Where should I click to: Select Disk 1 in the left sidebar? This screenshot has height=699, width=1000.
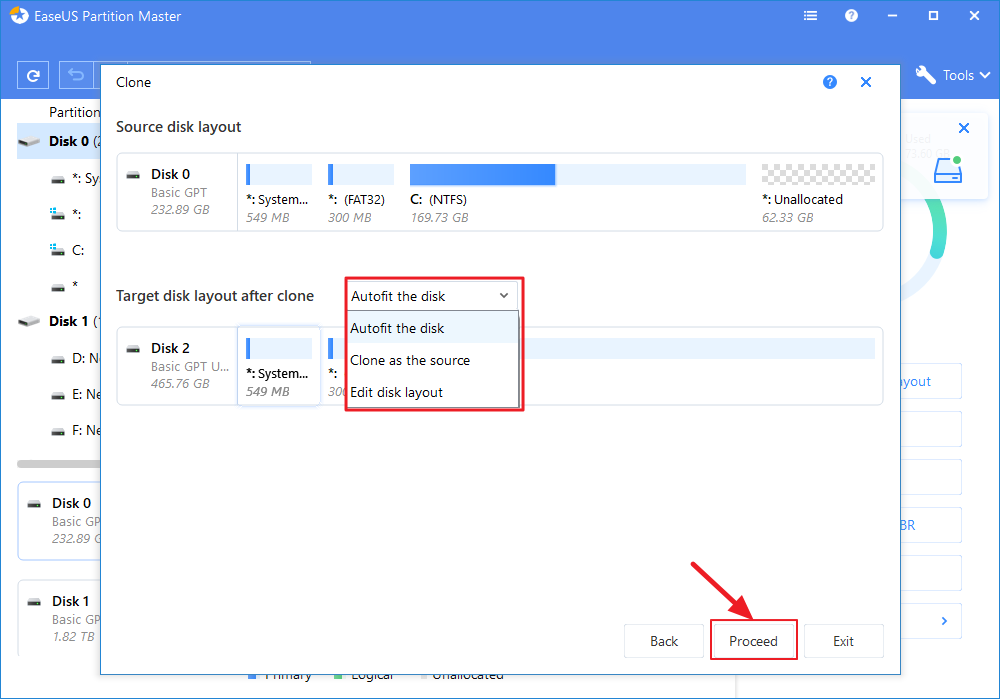[x=70, y=320]
